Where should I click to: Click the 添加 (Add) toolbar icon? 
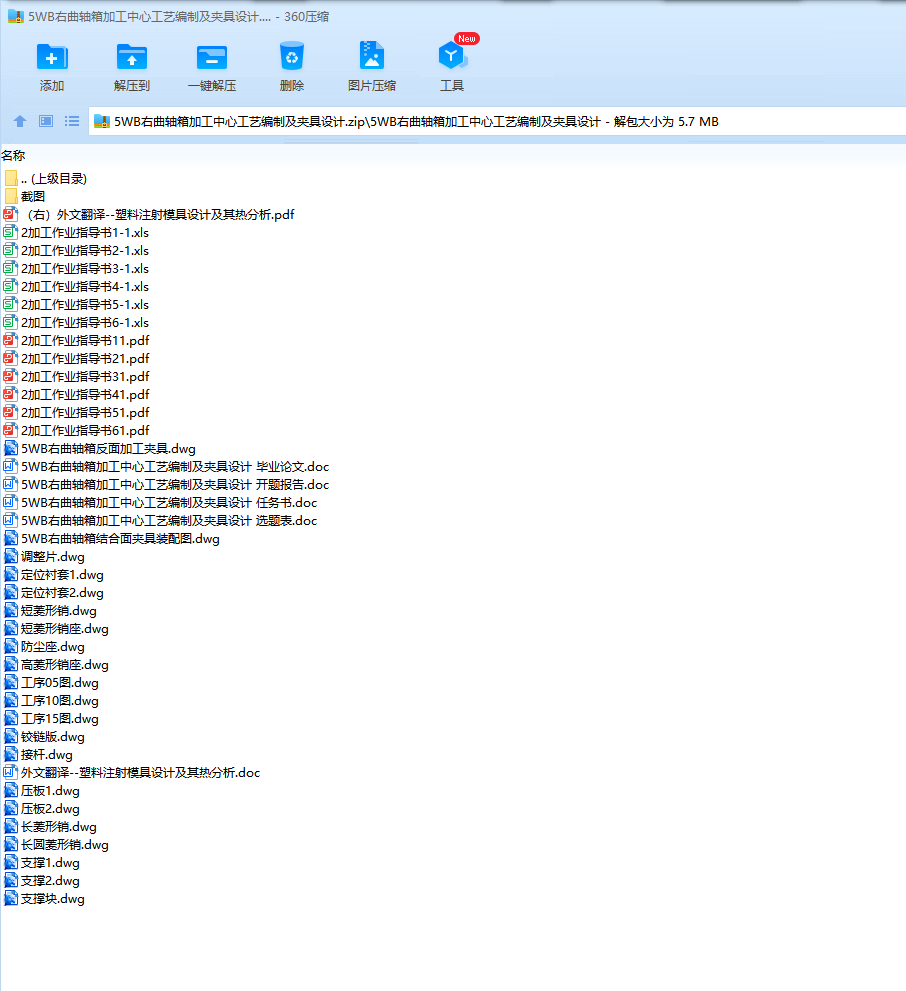click(52, 57)
